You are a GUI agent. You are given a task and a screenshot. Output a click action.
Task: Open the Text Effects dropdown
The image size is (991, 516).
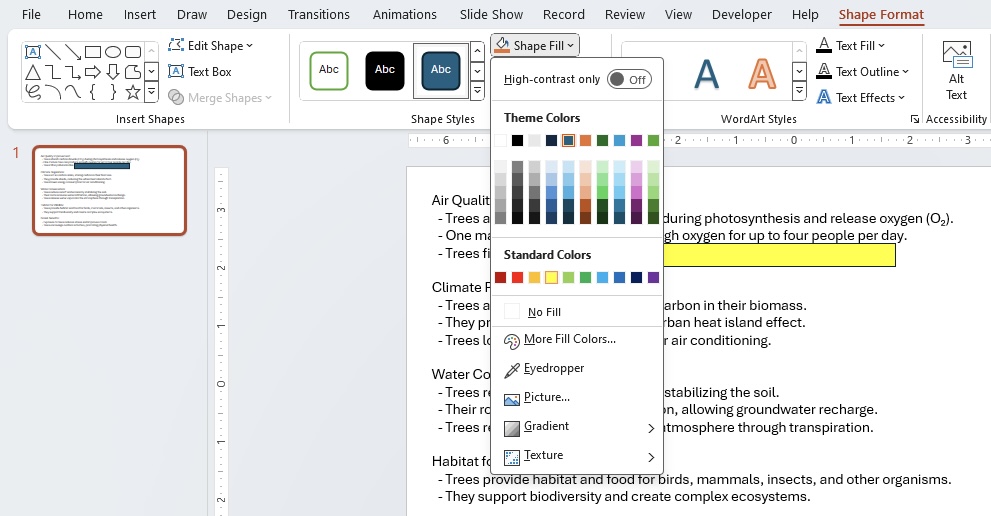tap(861, 98)
